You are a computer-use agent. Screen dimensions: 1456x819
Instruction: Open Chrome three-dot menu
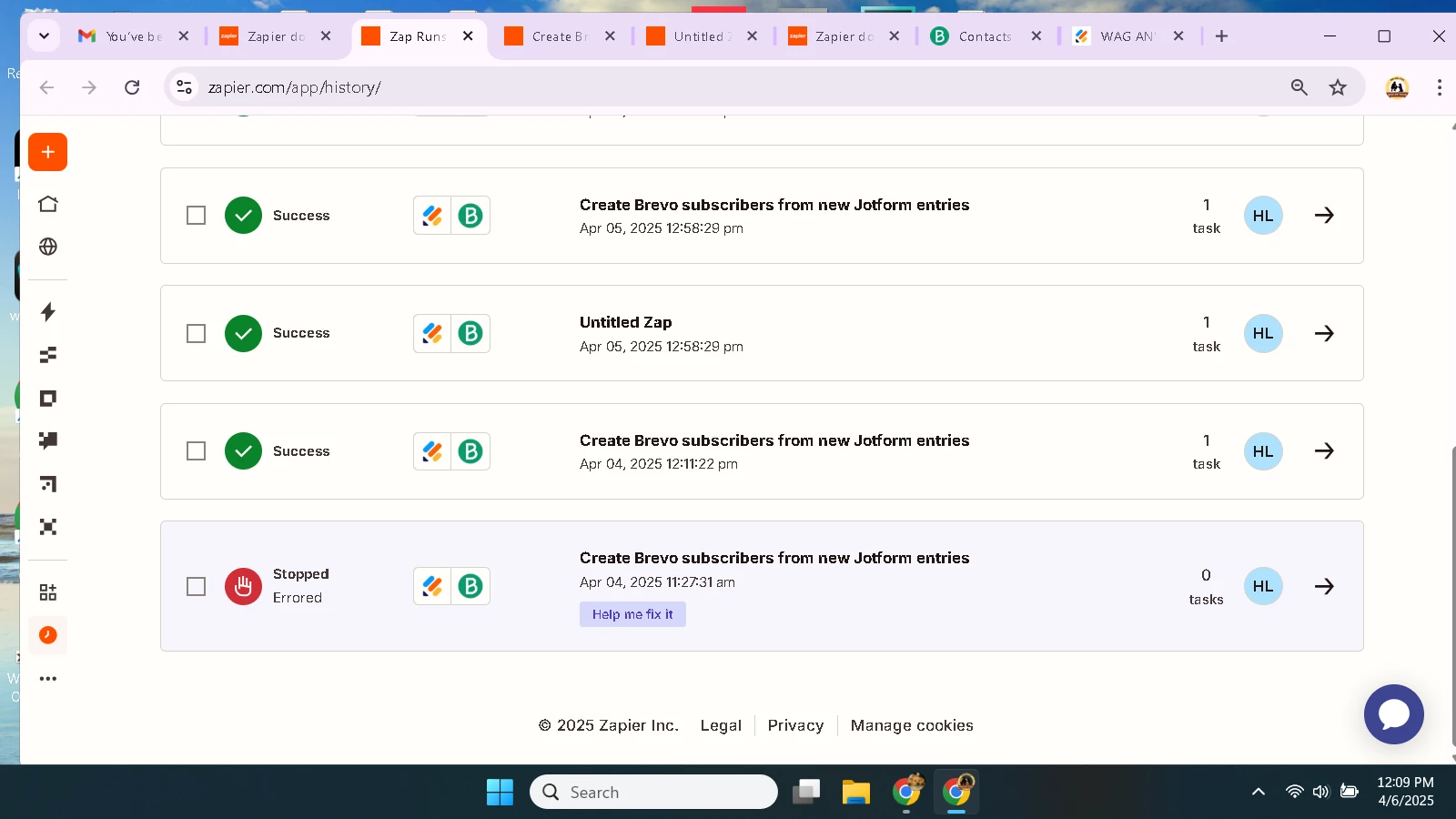click(x=1439, y=87)
